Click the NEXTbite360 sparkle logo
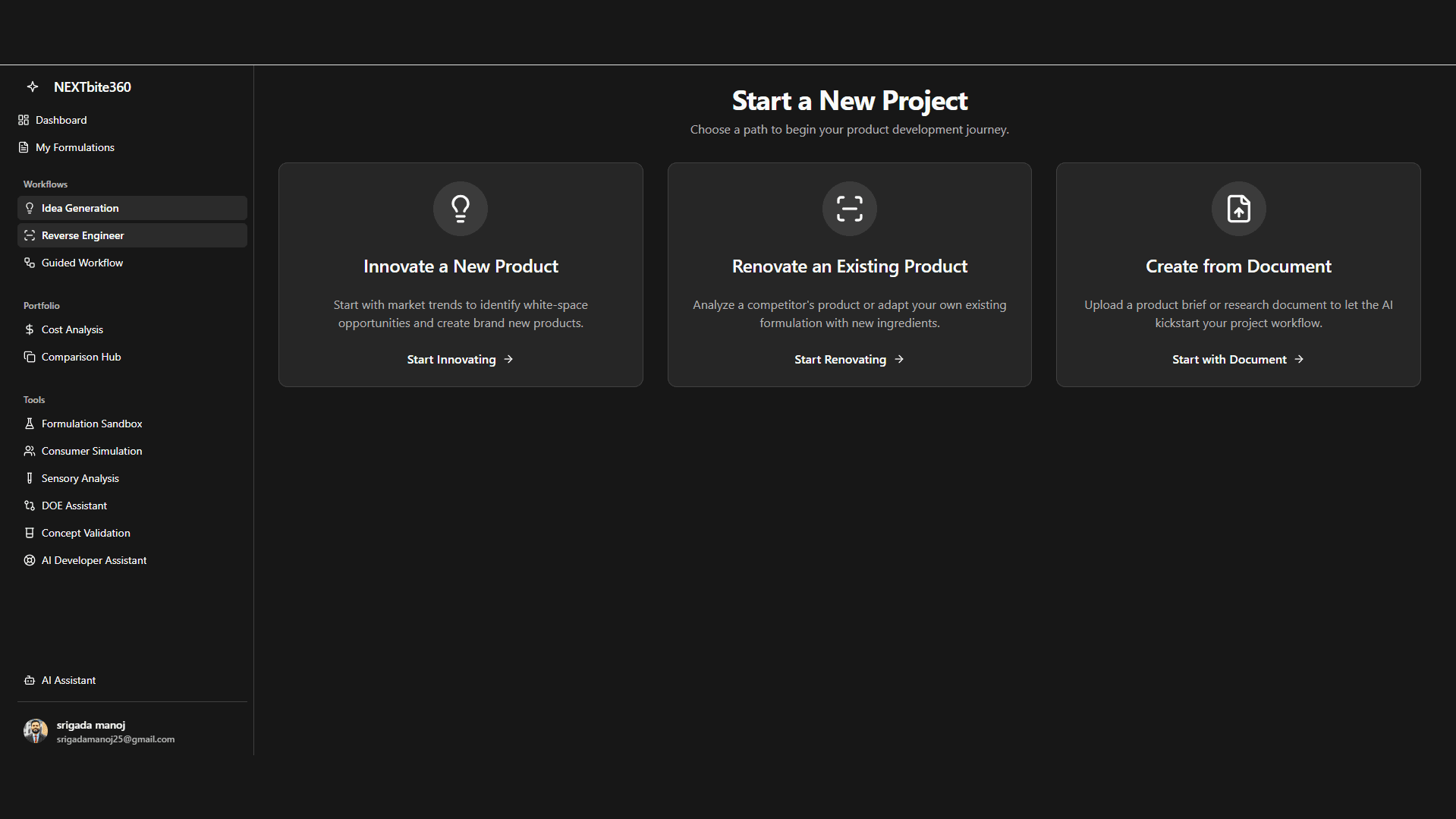The image size is (1456, 819). 33,87
